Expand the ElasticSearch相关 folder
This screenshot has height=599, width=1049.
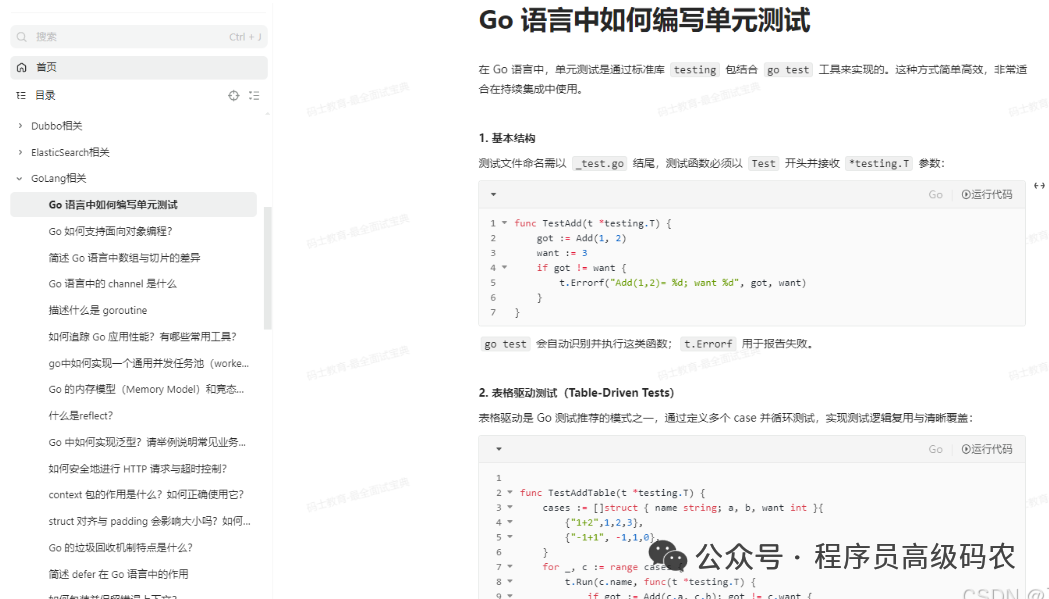click(20, 153)
